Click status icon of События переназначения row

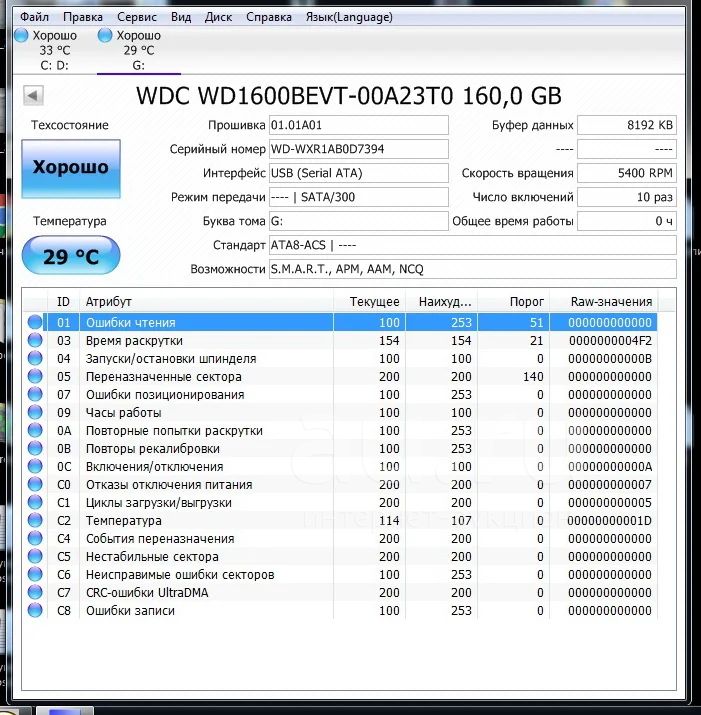point(35,538)
